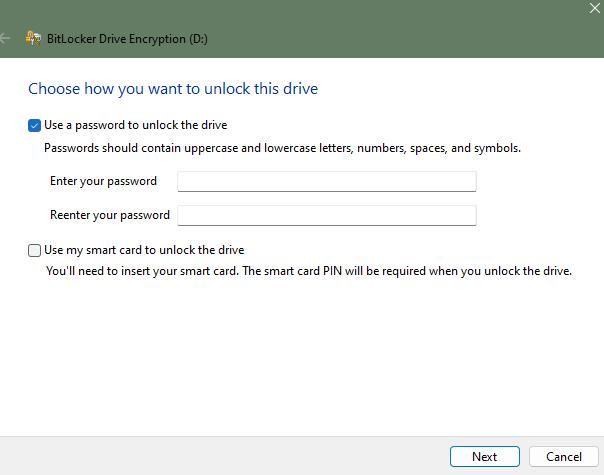This screenshot has height=475, width=604.
Task: Click the Next button
Action: point(485,457)
